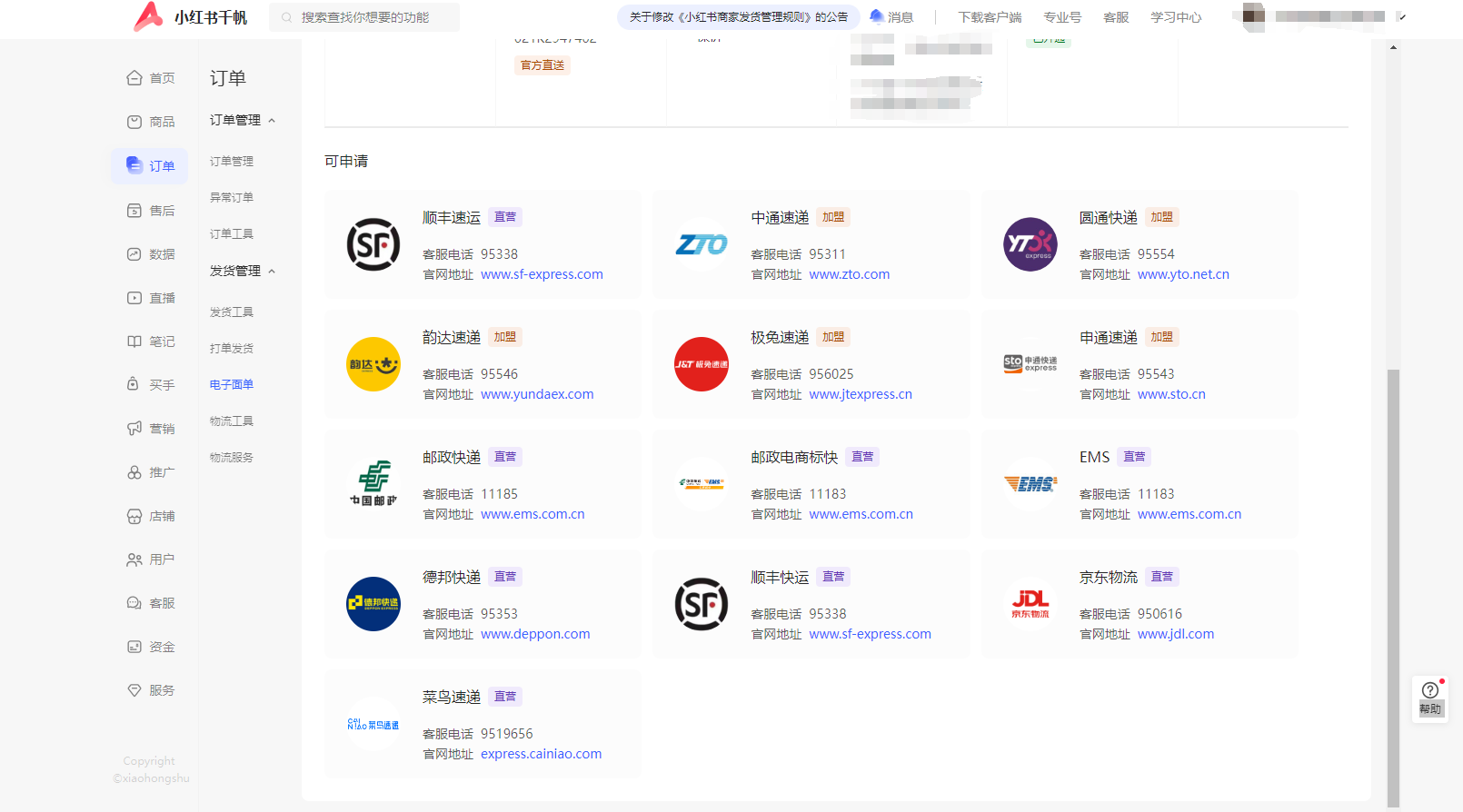Click the EMS carrier logo

pos(1030,484)
